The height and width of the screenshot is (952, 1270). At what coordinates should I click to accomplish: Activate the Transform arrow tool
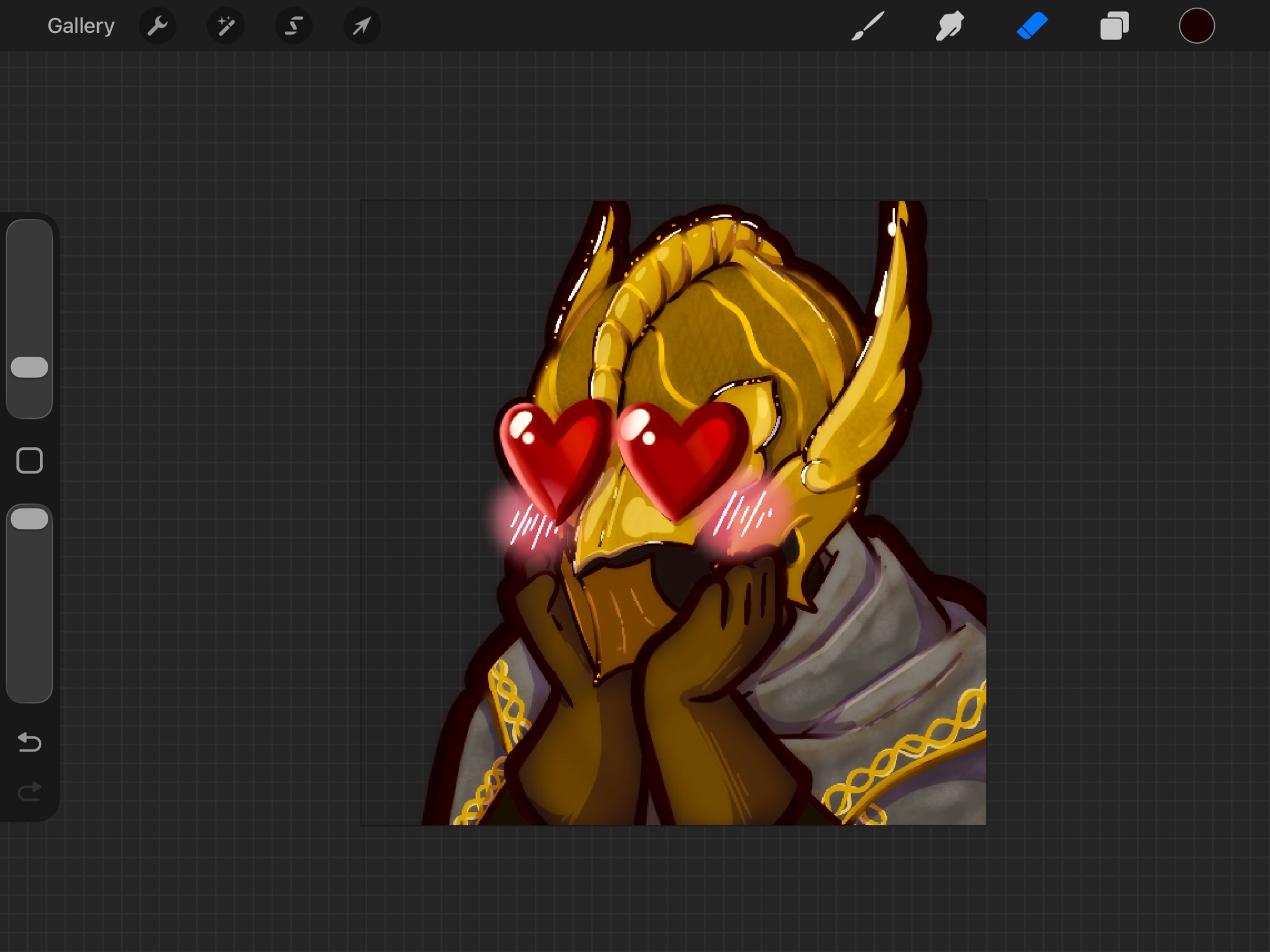coord(362,26)
